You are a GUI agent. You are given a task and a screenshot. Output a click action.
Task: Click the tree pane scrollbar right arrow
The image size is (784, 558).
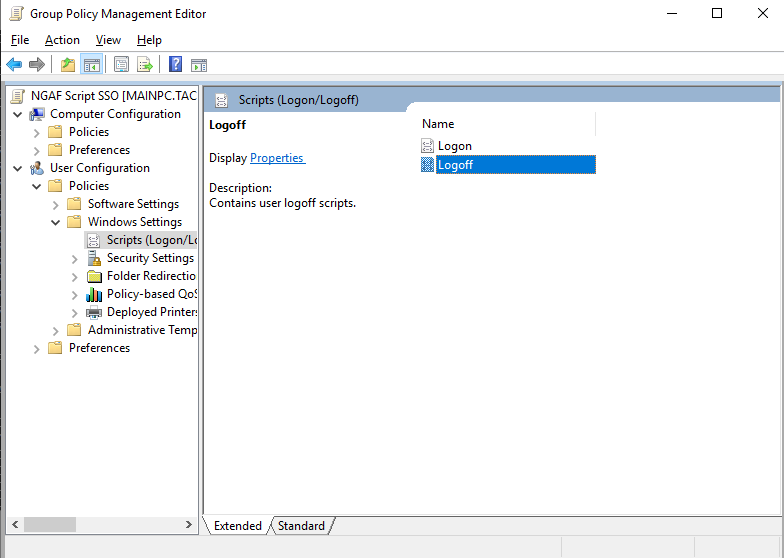[190, 525]
